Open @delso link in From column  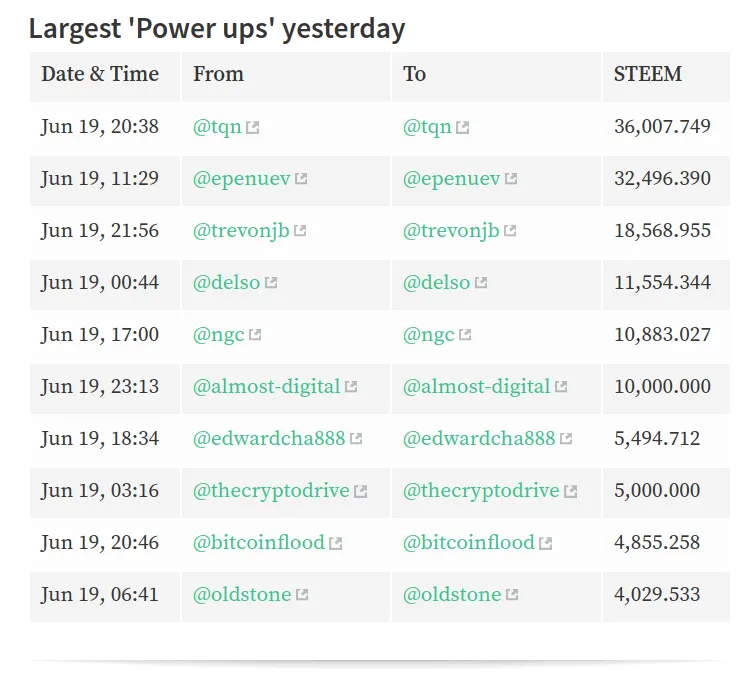[226, 283]
